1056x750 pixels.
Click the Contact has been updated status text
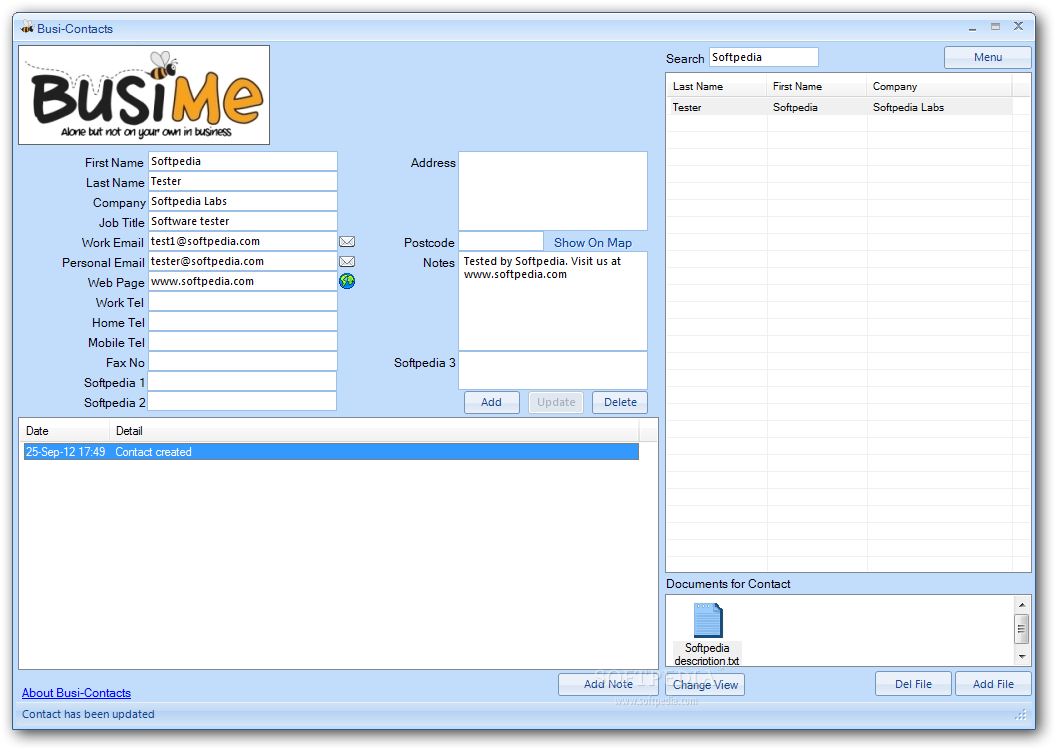click(x=88, y=714)
